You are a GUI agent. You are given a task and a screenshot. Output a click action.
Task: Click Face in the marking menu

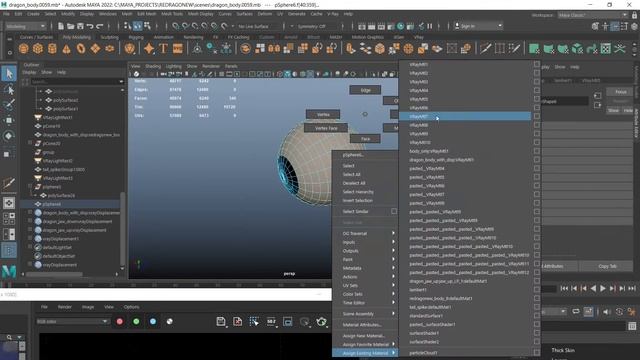tap(365, 139)
